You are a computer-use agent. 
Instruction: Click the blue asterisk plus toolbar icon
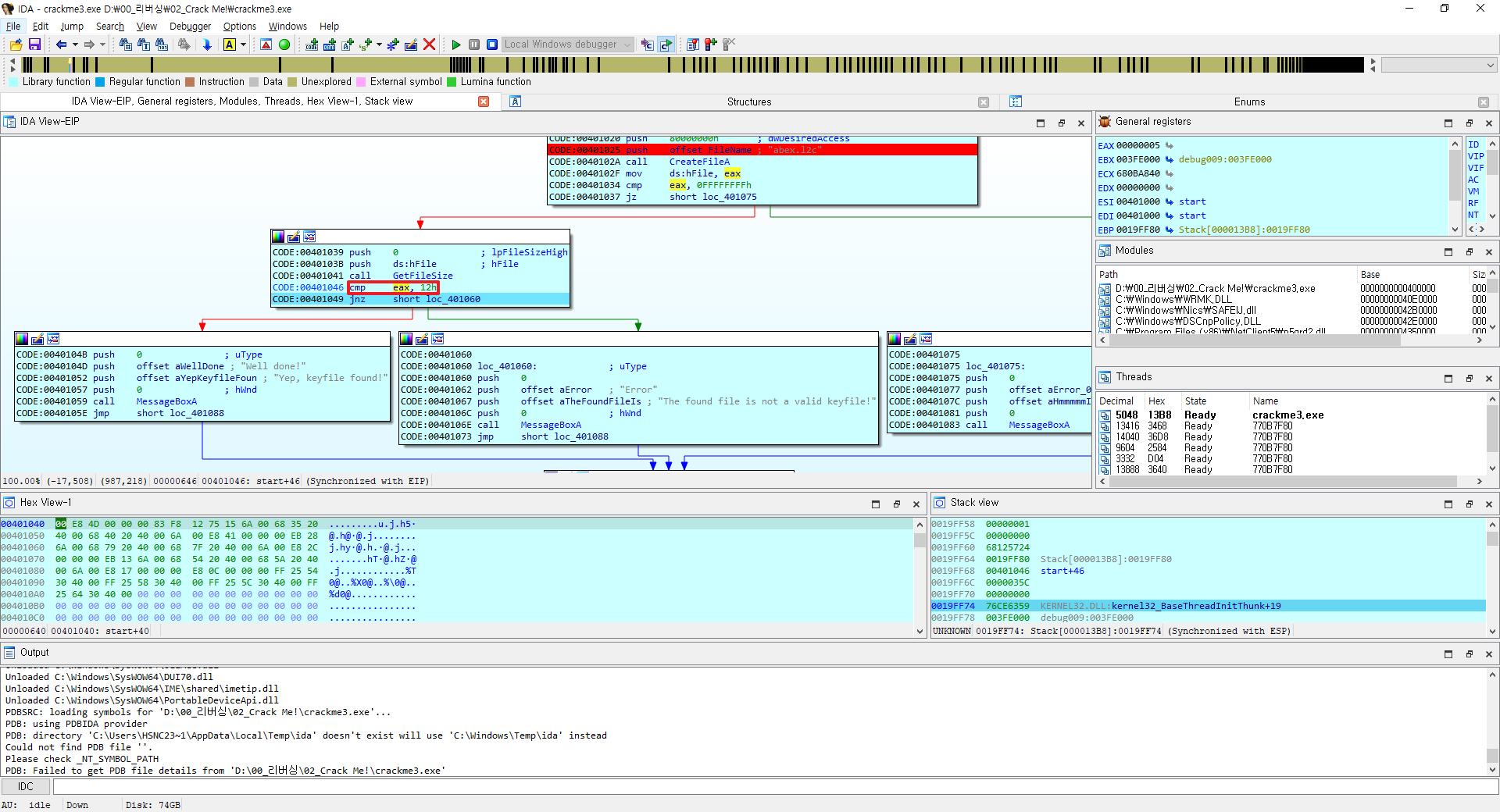[x=393, y=45]
